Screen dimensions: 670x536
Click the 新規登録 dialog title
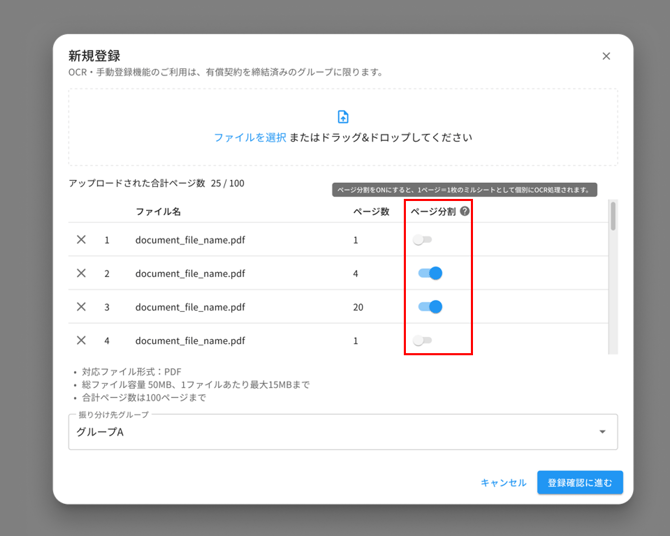point(94,56)
